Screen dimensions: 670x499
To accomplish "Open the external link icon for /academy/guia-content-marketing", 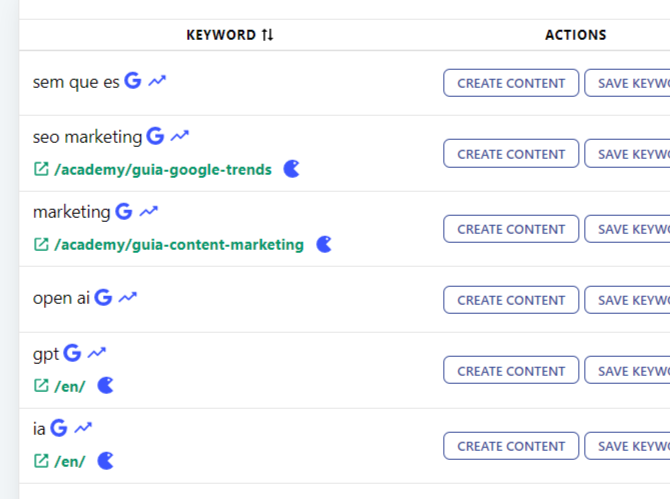I will [41, 244].
